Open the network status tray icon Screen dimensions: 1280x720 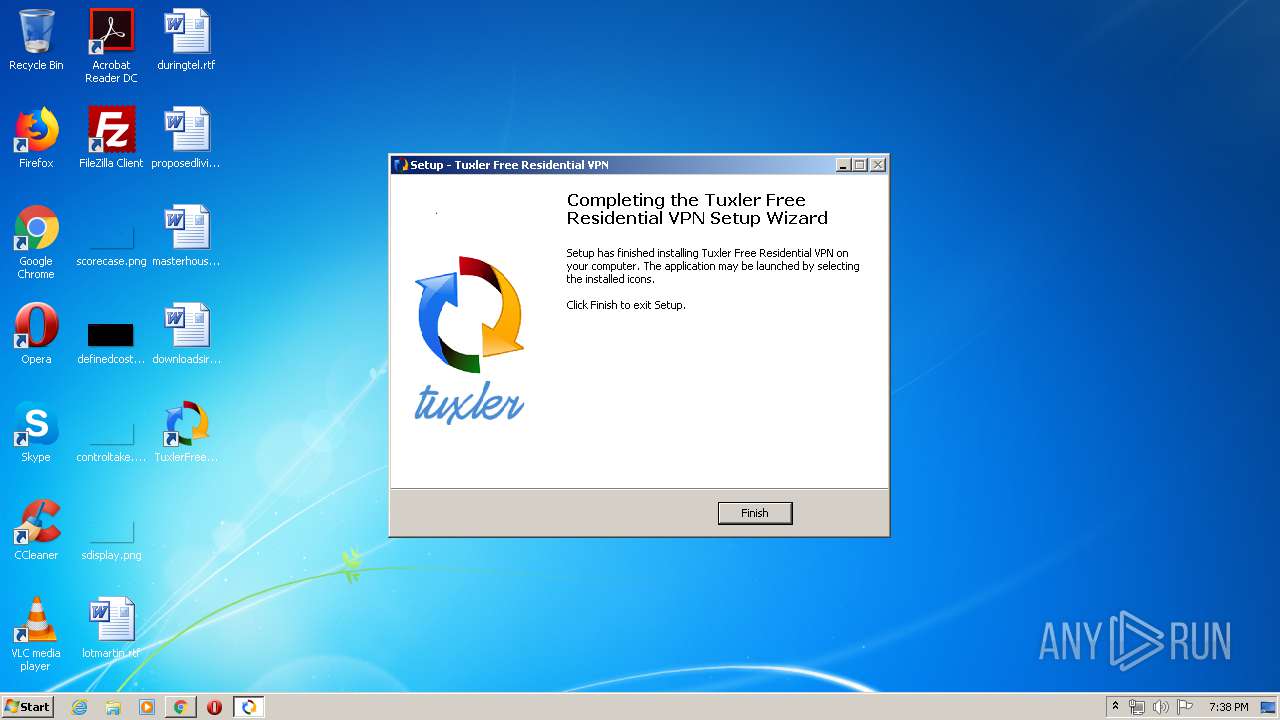[x=1137, y=707]
